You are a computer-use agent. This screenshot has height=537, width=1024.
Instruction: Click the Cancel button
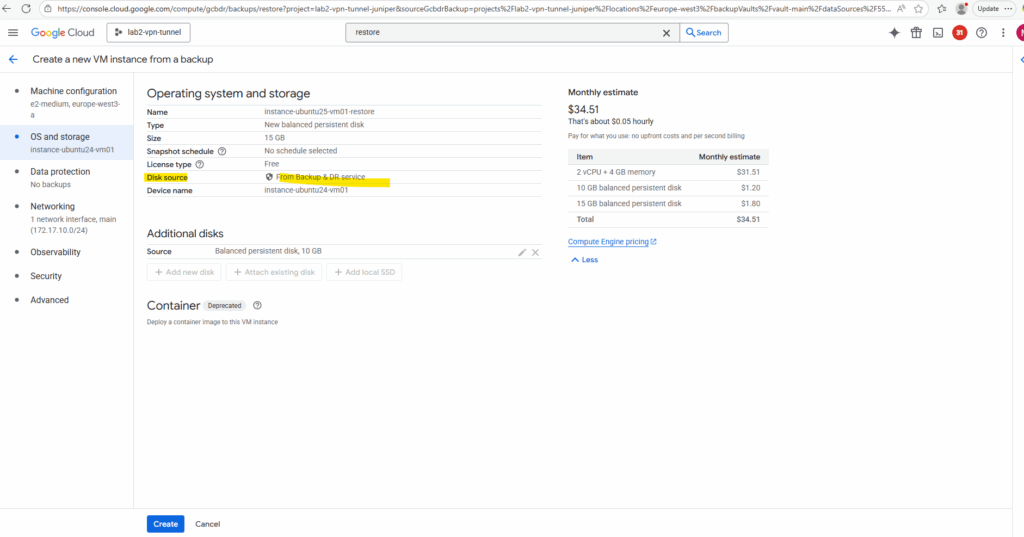[x=208, y=524]
